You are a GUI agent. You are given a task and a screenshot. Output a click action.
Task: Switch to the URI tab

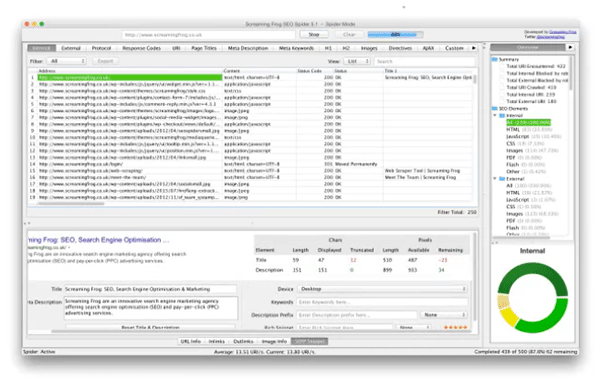(176, 48)
